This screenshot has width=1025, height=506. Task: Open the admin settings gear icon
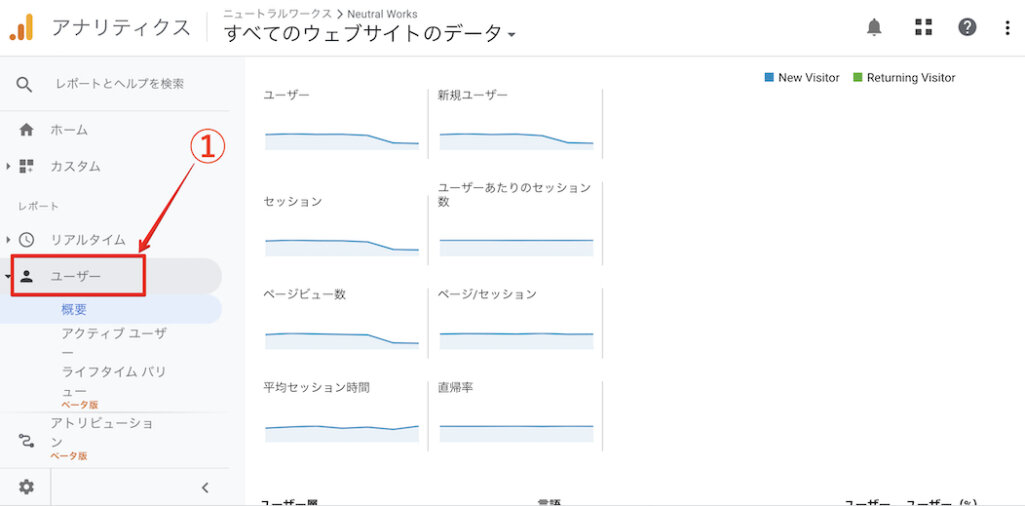[x=26, y=487]
